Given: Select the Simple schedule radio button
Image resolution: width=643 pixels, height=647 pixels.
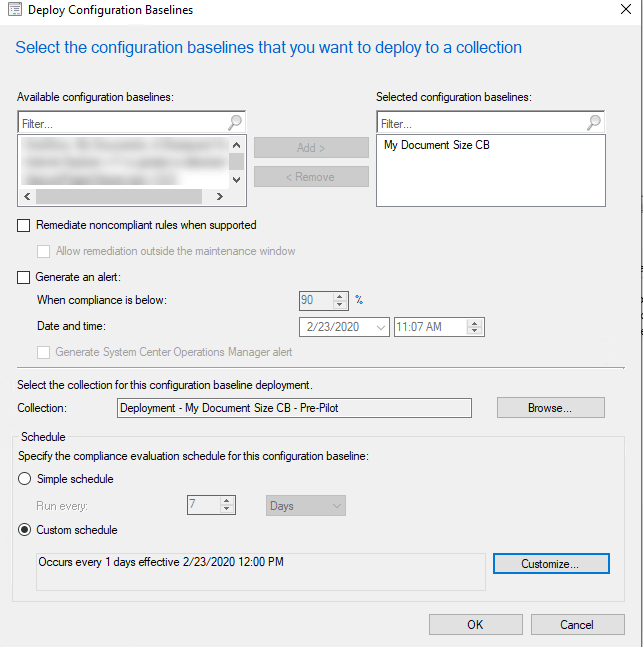Looking at the screenshot, I should coord(24,479).
